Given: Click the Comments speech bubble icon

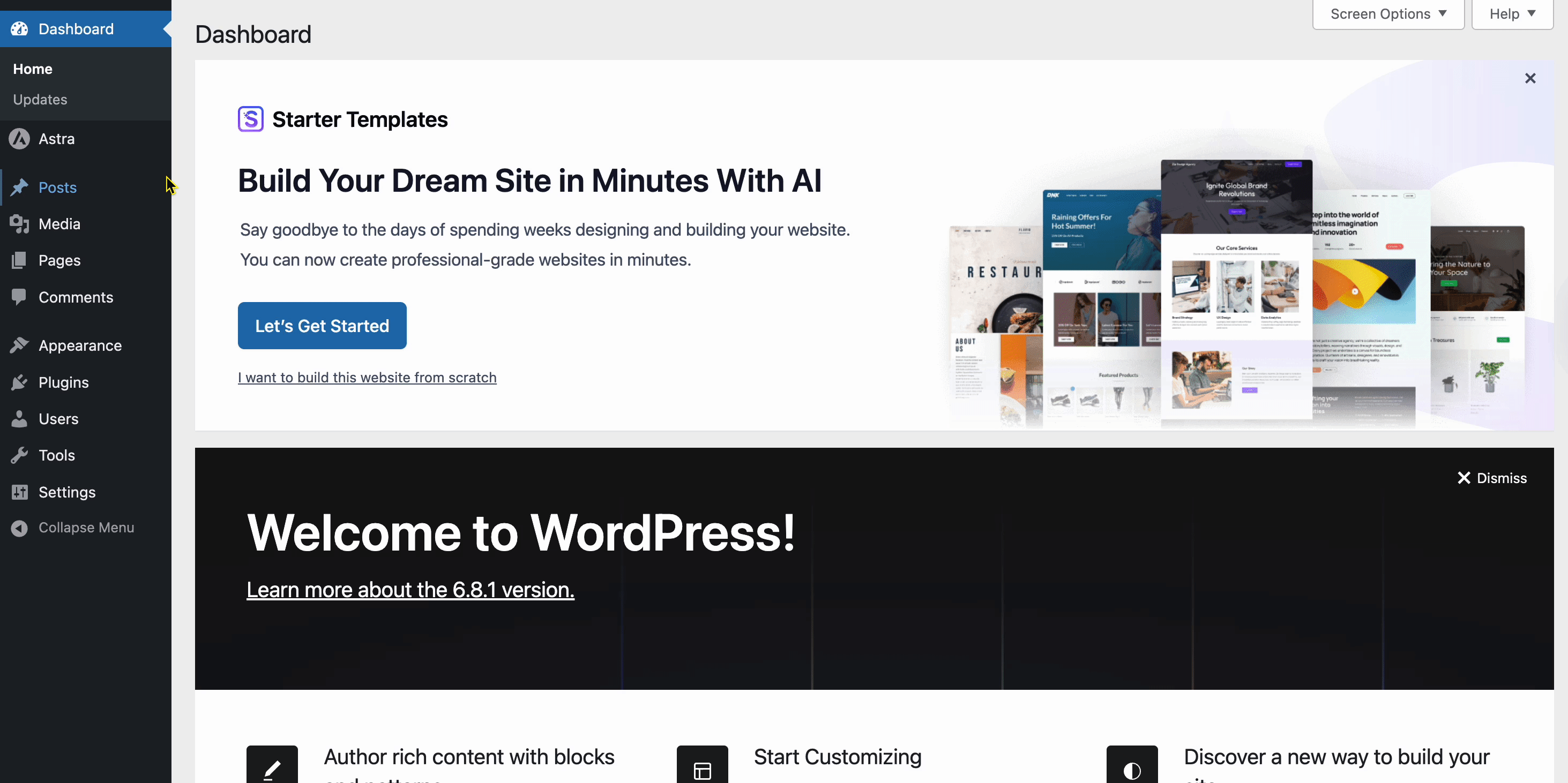Looking at the screenshot, I should click(x=19, y=297).
